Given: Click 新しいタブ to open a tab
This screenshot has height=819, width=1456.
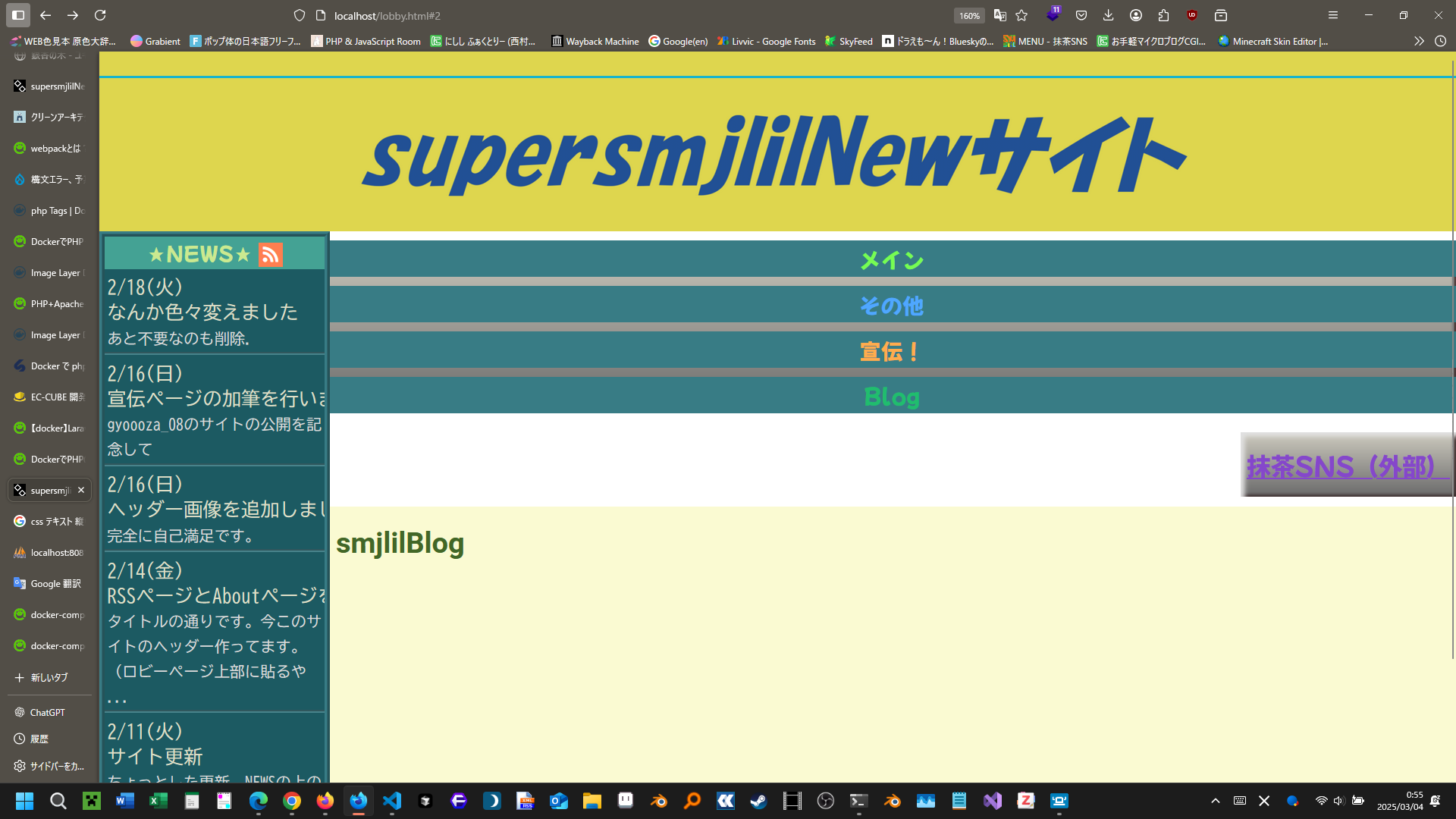Looking at the screenshot, I should (x=49, y=677).
